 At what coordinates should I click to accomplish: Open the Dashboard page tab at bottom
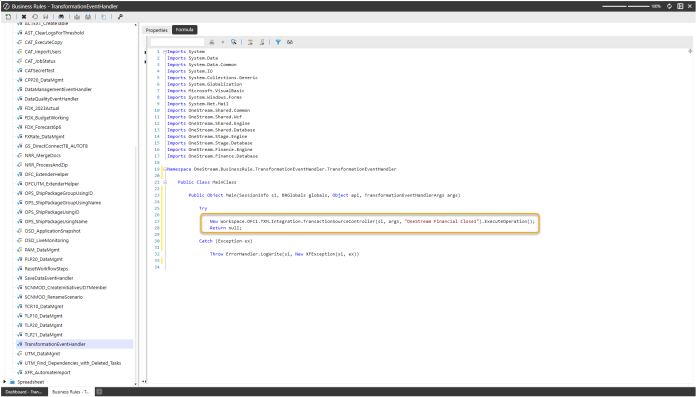click(24, 392)
